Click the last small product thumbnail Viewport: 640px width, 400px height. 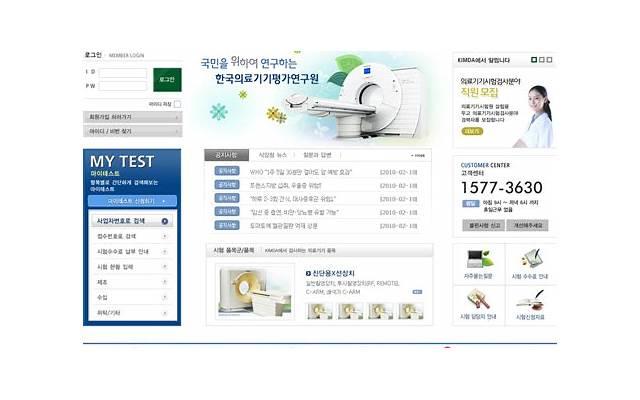[411, 311]
